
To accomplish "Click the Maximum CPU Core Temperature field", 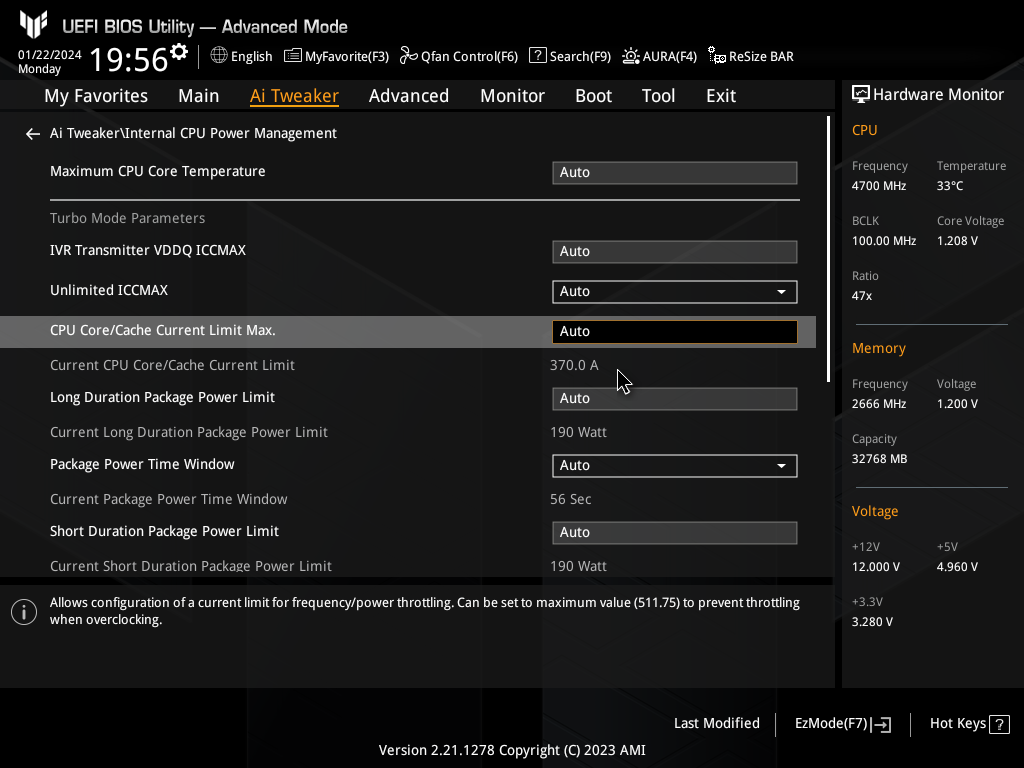I will (674, 173).
